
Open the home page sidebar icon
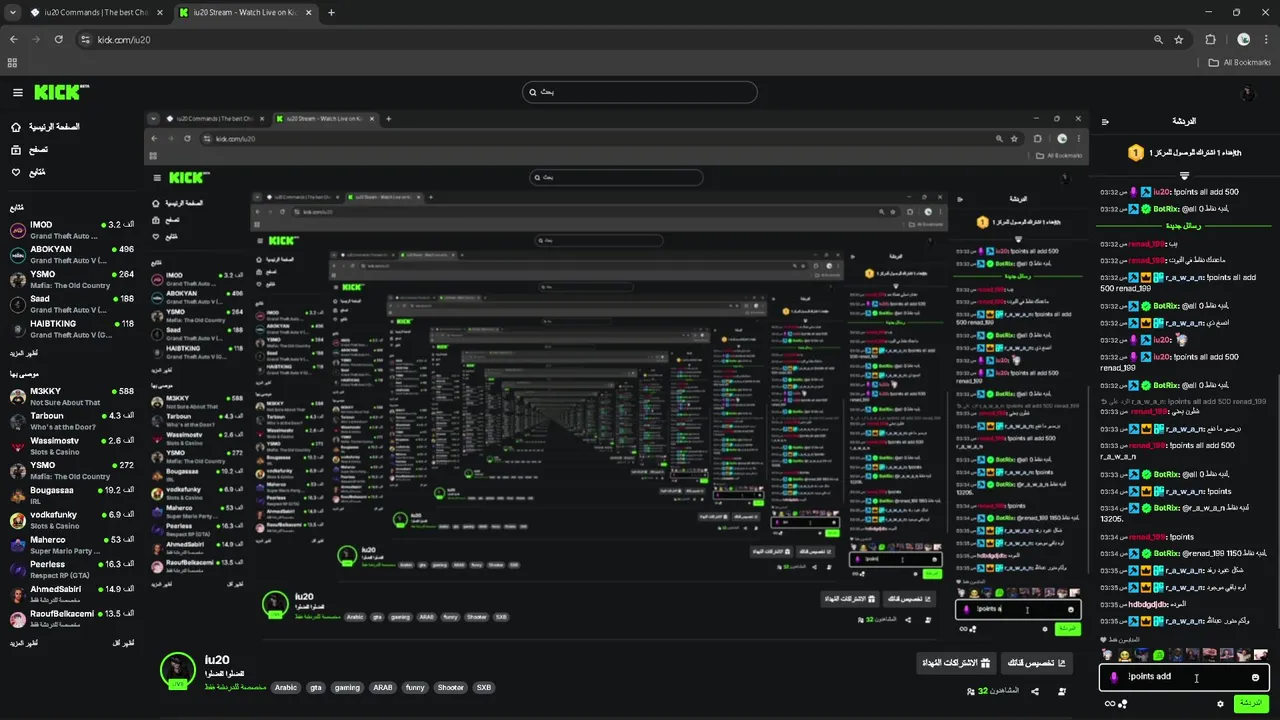click(x=16, y=127)
